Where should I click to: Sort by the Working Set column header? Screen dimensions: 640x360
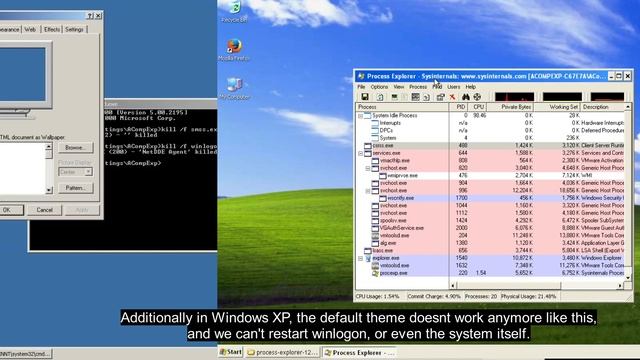point(557,107)
